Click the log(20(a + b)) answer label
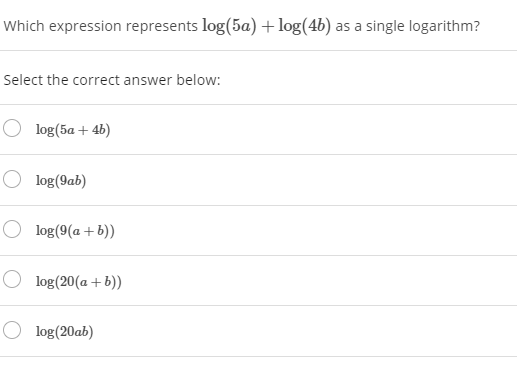 pyautogui.click(x=79, y=281)
